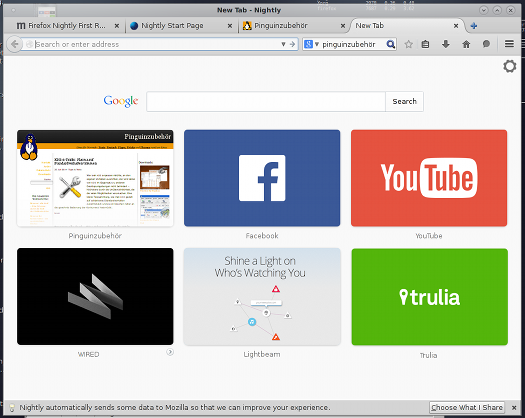Click the lightbulb icon in notification bar
This screenshot has height=418, width=525.
(x=12, y=408)
